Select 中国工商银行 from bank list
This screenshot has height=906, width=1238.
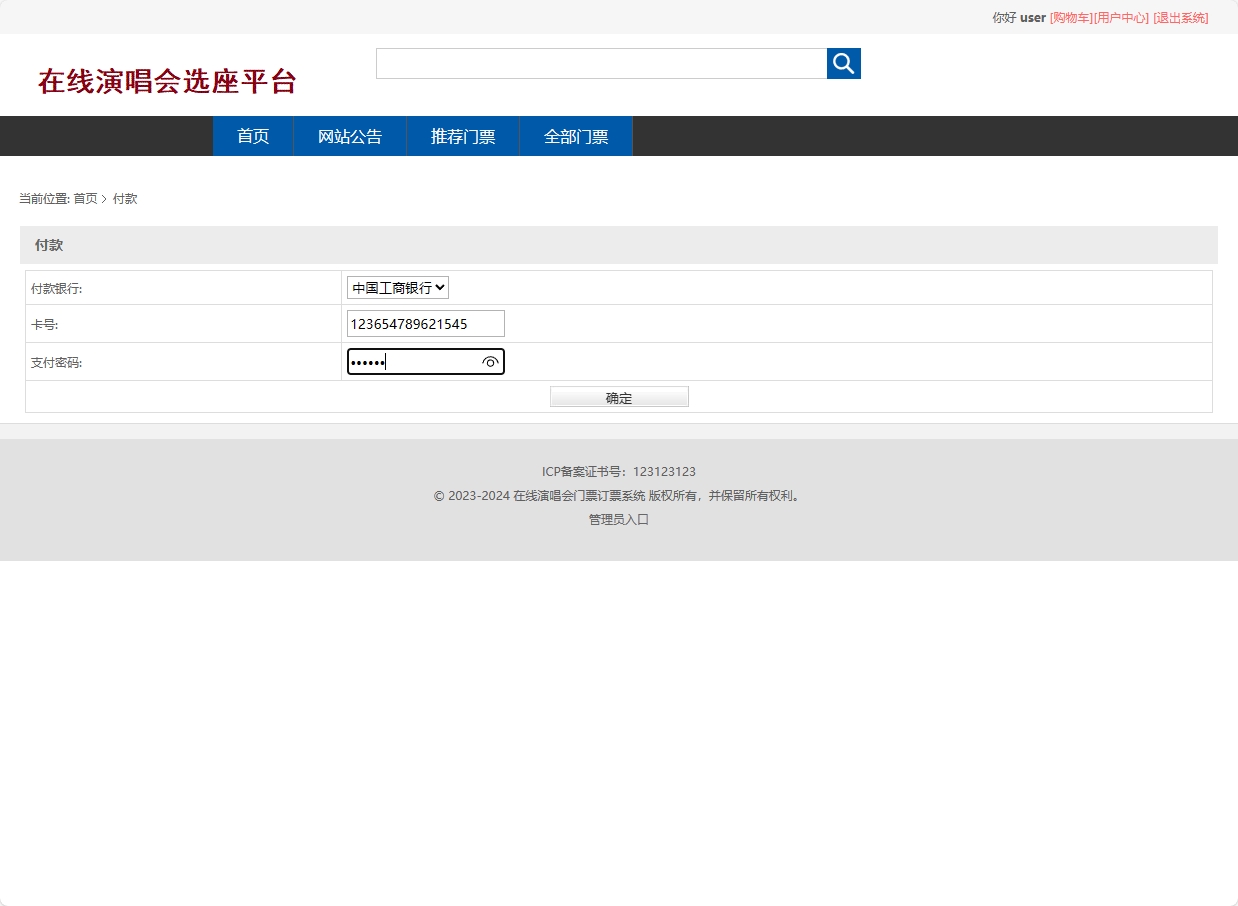[390, 287]
